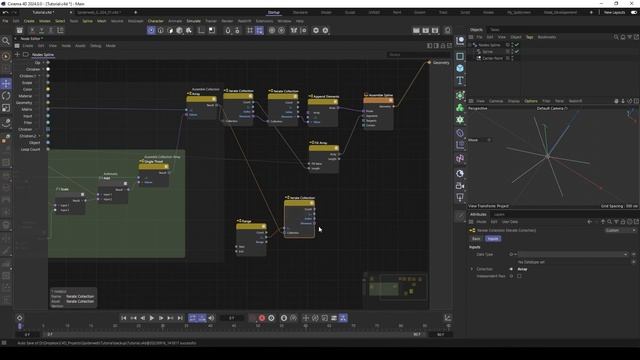Viewport: 640px width, 360px height.
Task: Go back in Attributes manager history
Action: [x=589, y=222]
